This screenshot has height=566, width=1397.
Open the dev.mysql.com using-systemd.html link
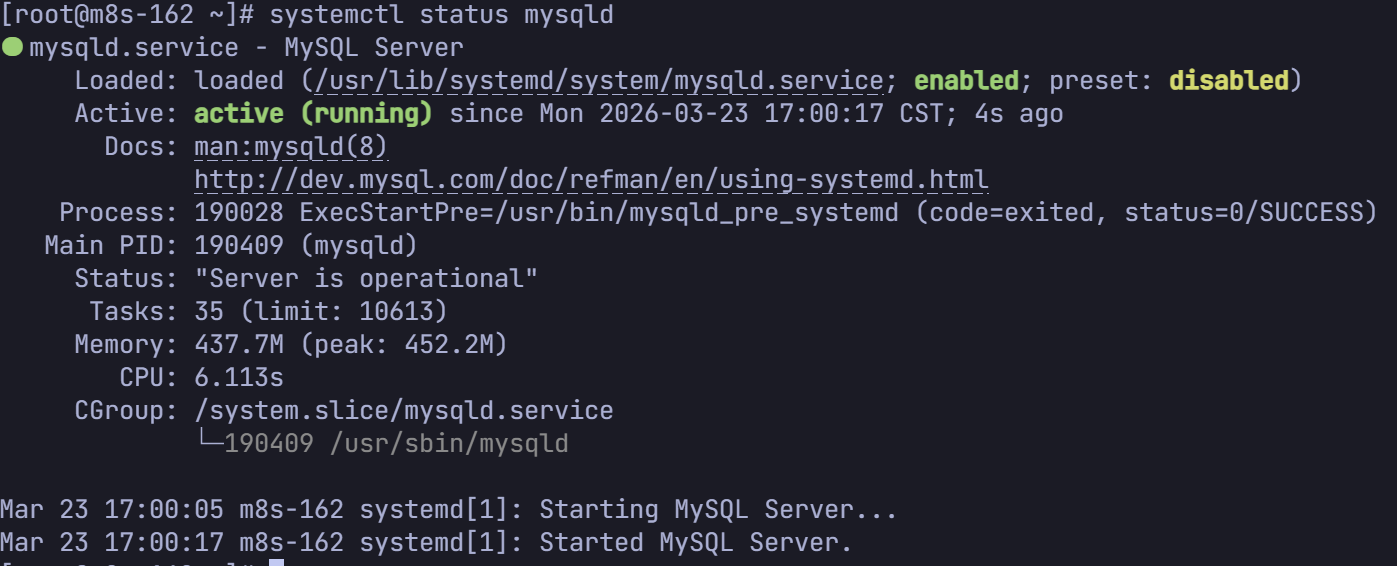(x=591, y=180)
